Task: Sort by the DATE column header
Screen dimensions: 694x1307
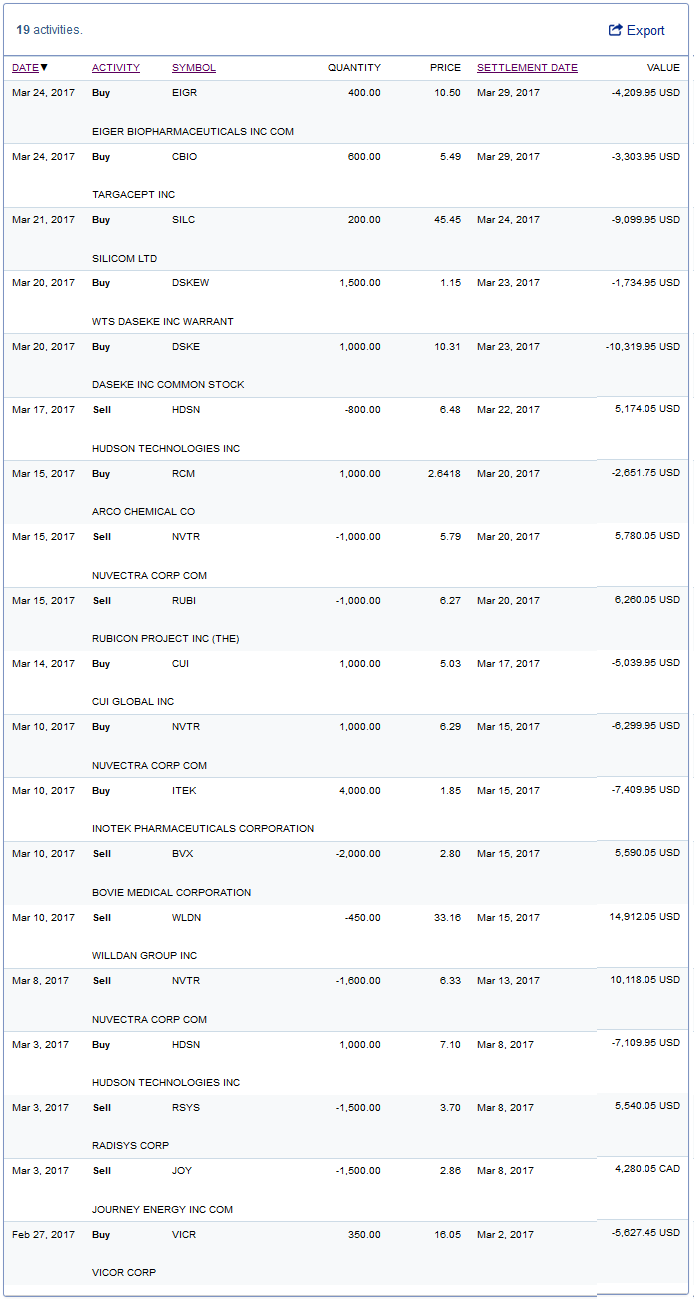Action: 25,68
